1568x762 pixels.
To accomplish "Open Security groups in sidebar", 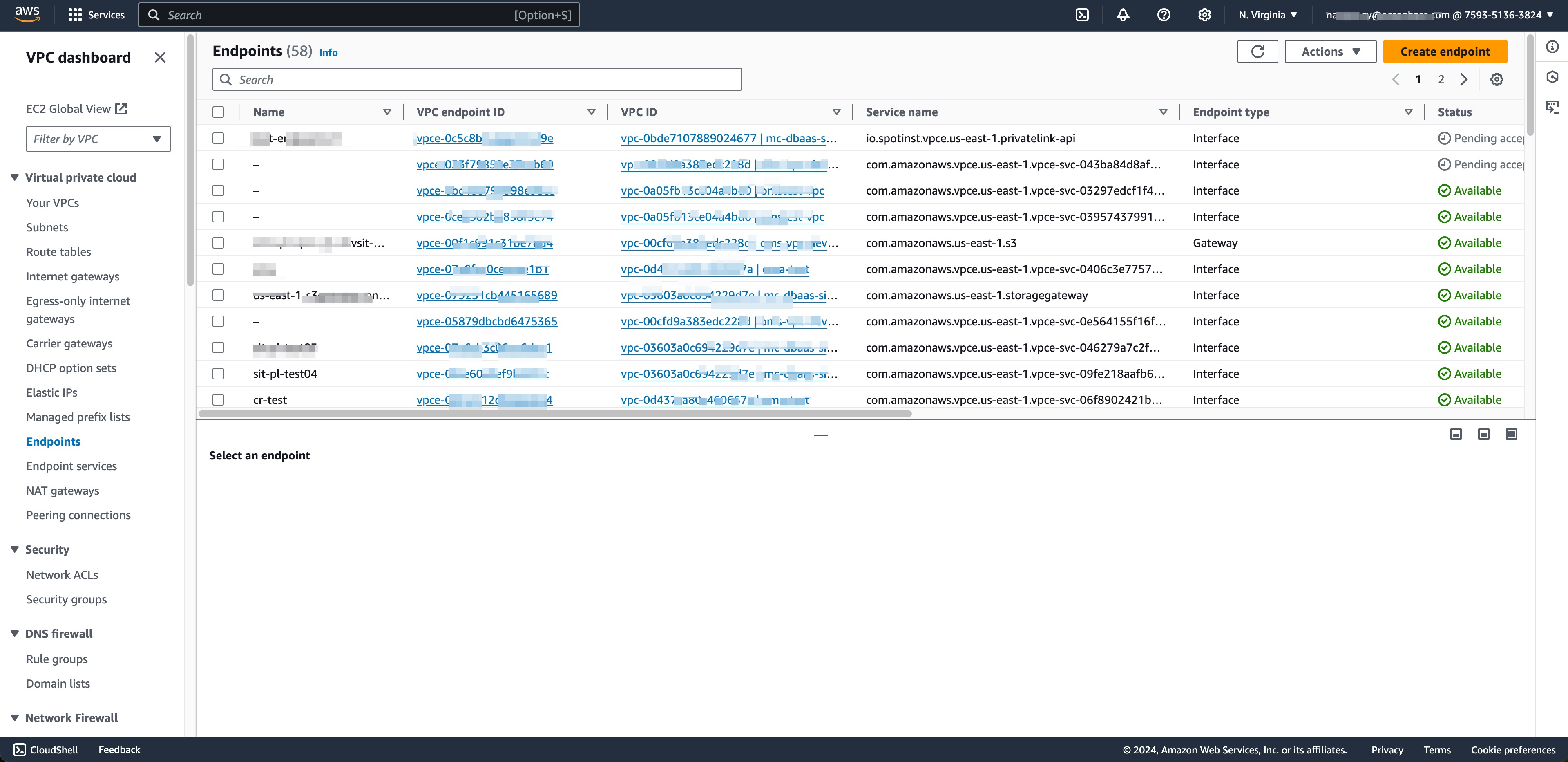I will point(66,599).
